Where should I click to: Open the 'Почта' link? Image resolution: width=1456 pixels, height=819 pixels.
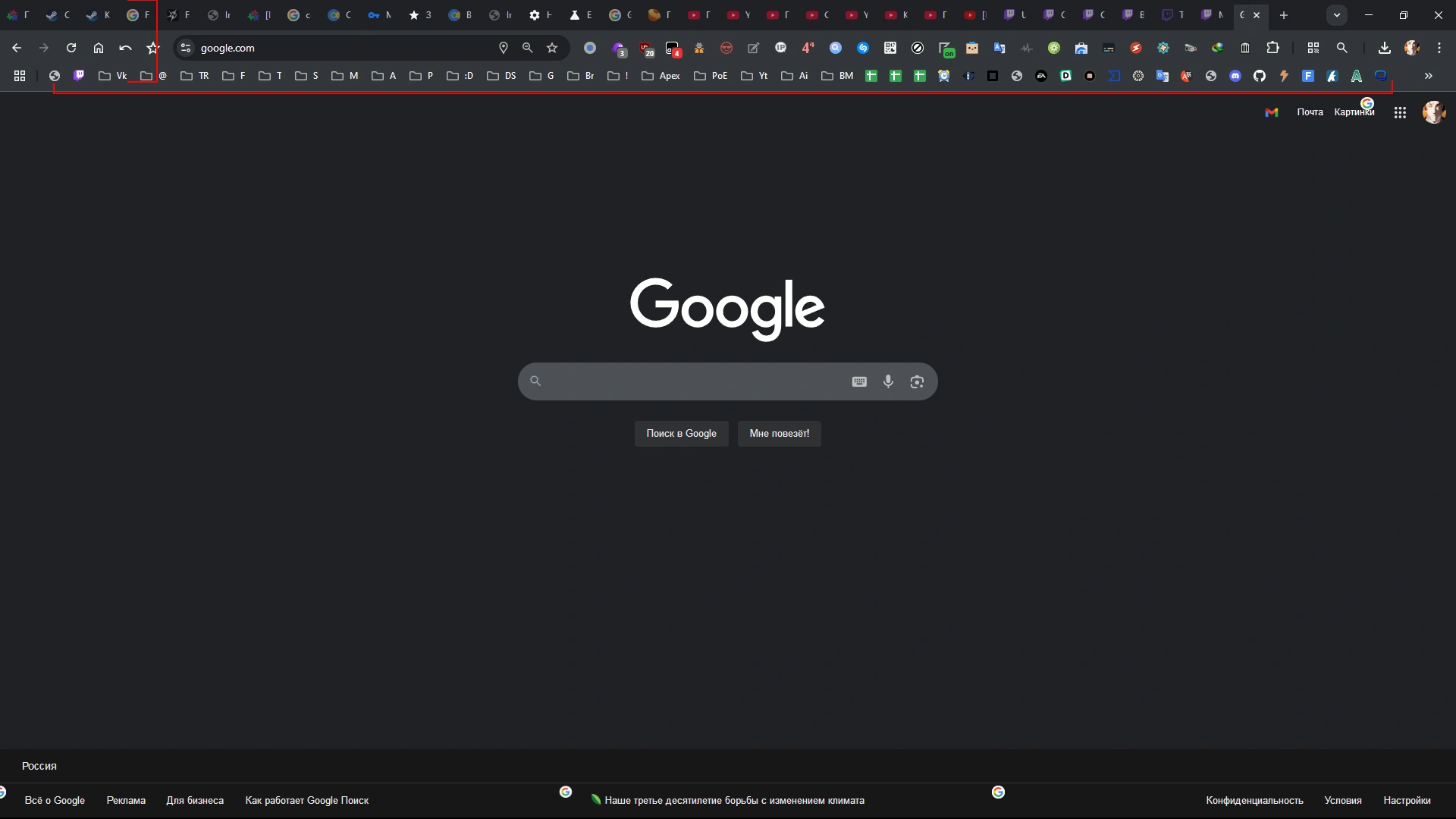1310,112
